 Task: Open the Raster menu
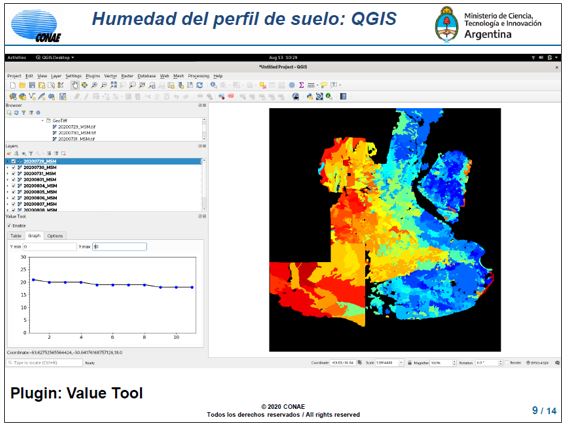pos(127,76)
